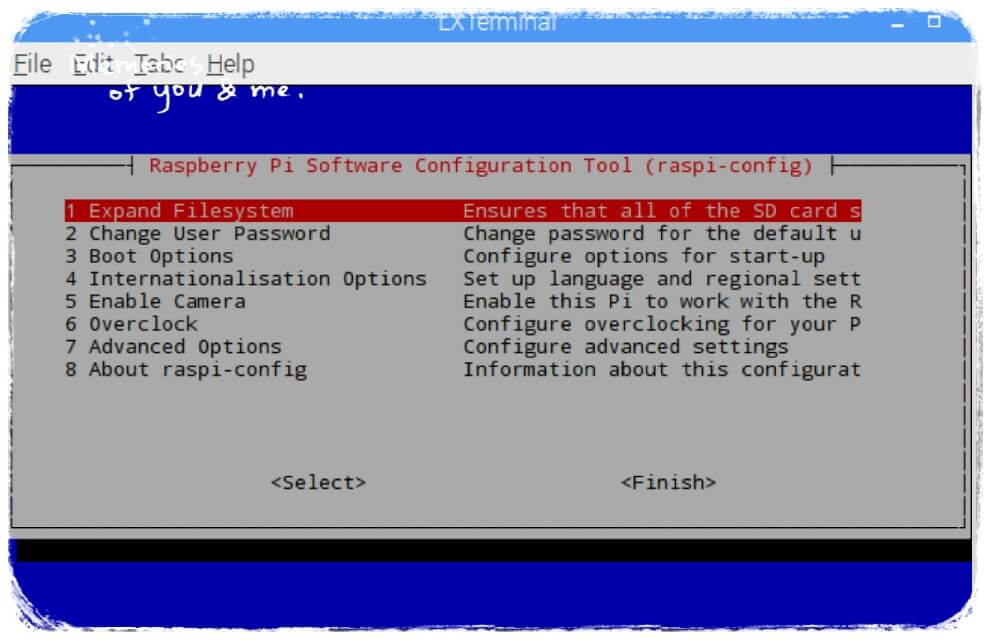This screenshot has height=640, width=991.
Task: Select Change User Password entry
Action: 463,233
